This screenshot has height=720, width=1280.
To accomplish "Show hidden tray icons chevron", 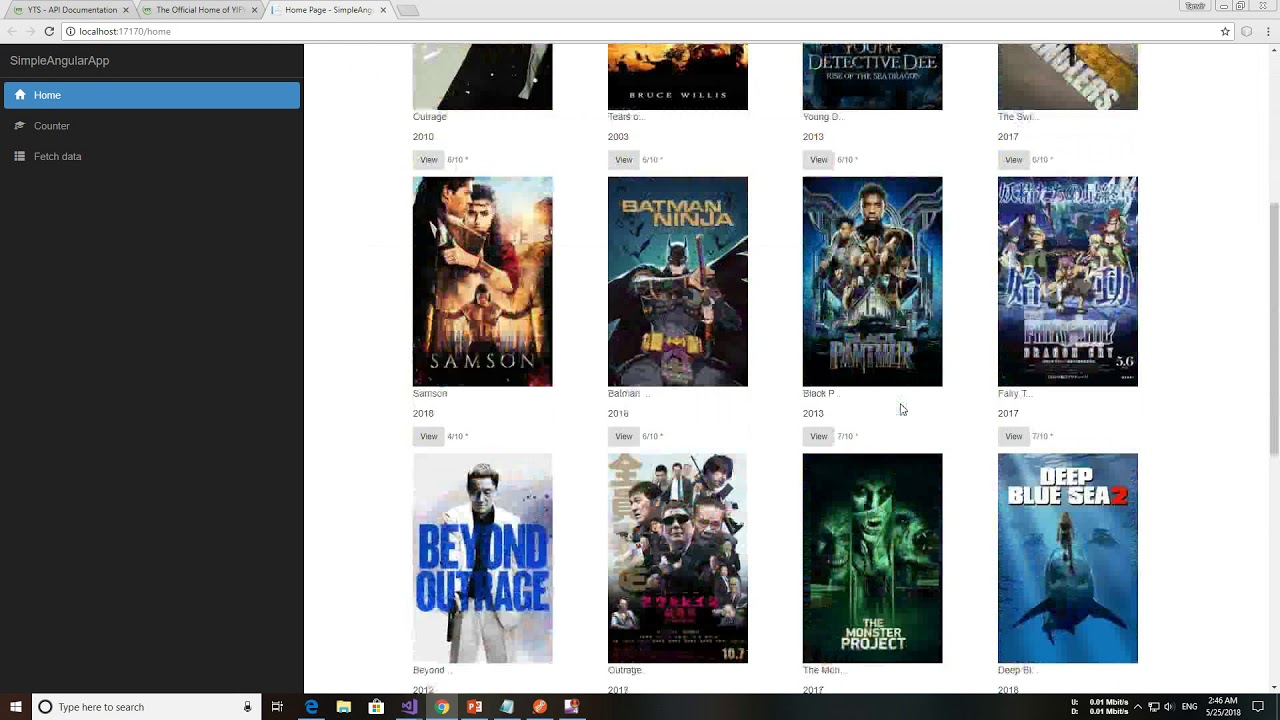I will 1138,707.
